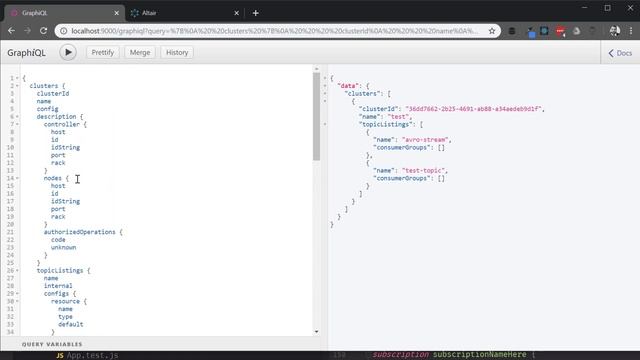
Task: Click the clusterId UUID value in results
Action: point(473,109)
